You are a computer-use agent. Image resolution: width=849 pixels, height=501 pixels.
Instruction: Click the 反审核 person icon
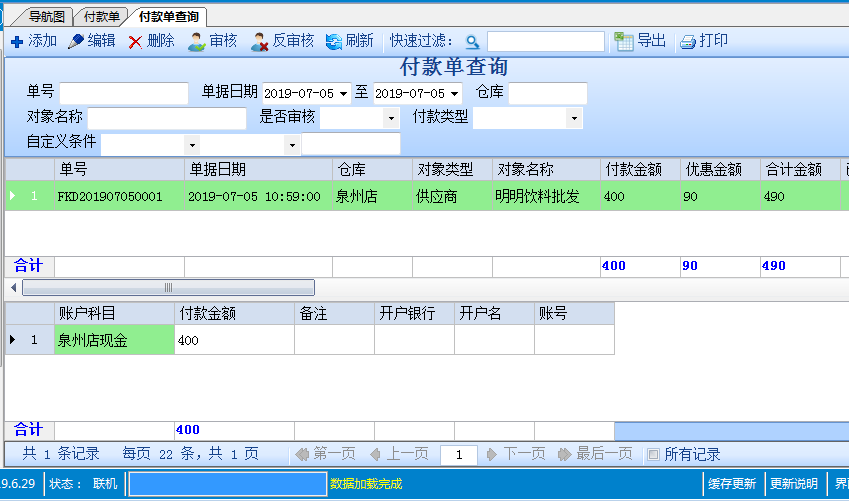click(x=259, y=42)
